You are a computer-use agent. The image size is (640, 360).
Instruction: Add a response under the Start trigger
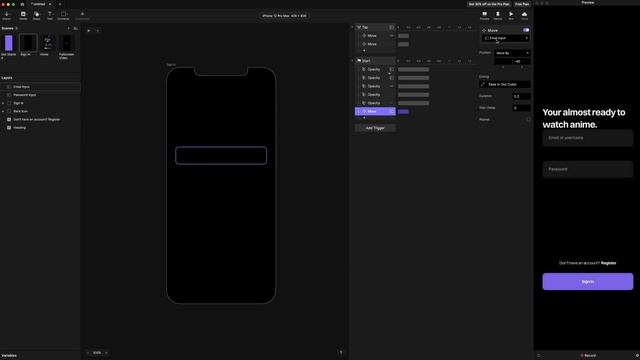point(364,118)
